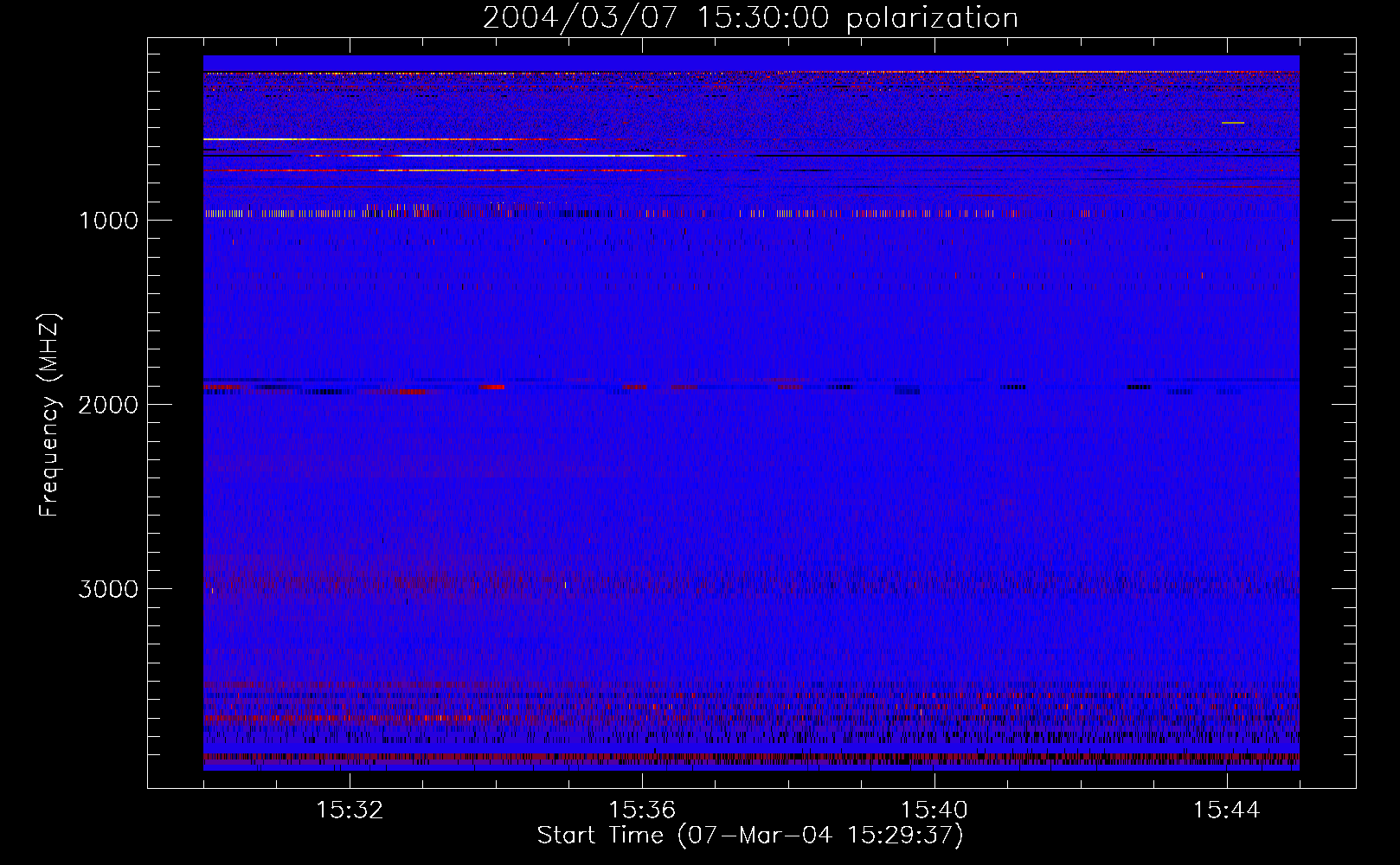Click the 15:40 time tick label
The height and width of the screenshot is (865, 1400).
pyautogui.click(x=934, y=811)
